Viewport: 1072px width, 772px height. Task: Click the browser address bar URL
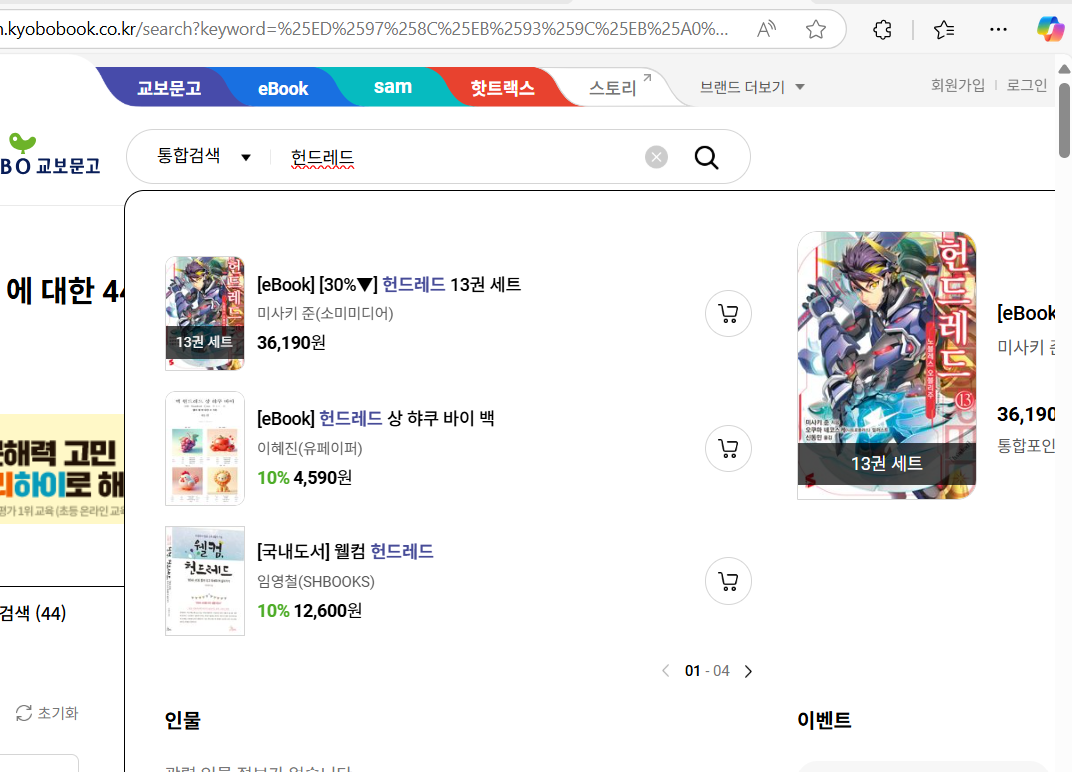pos(364,29)
